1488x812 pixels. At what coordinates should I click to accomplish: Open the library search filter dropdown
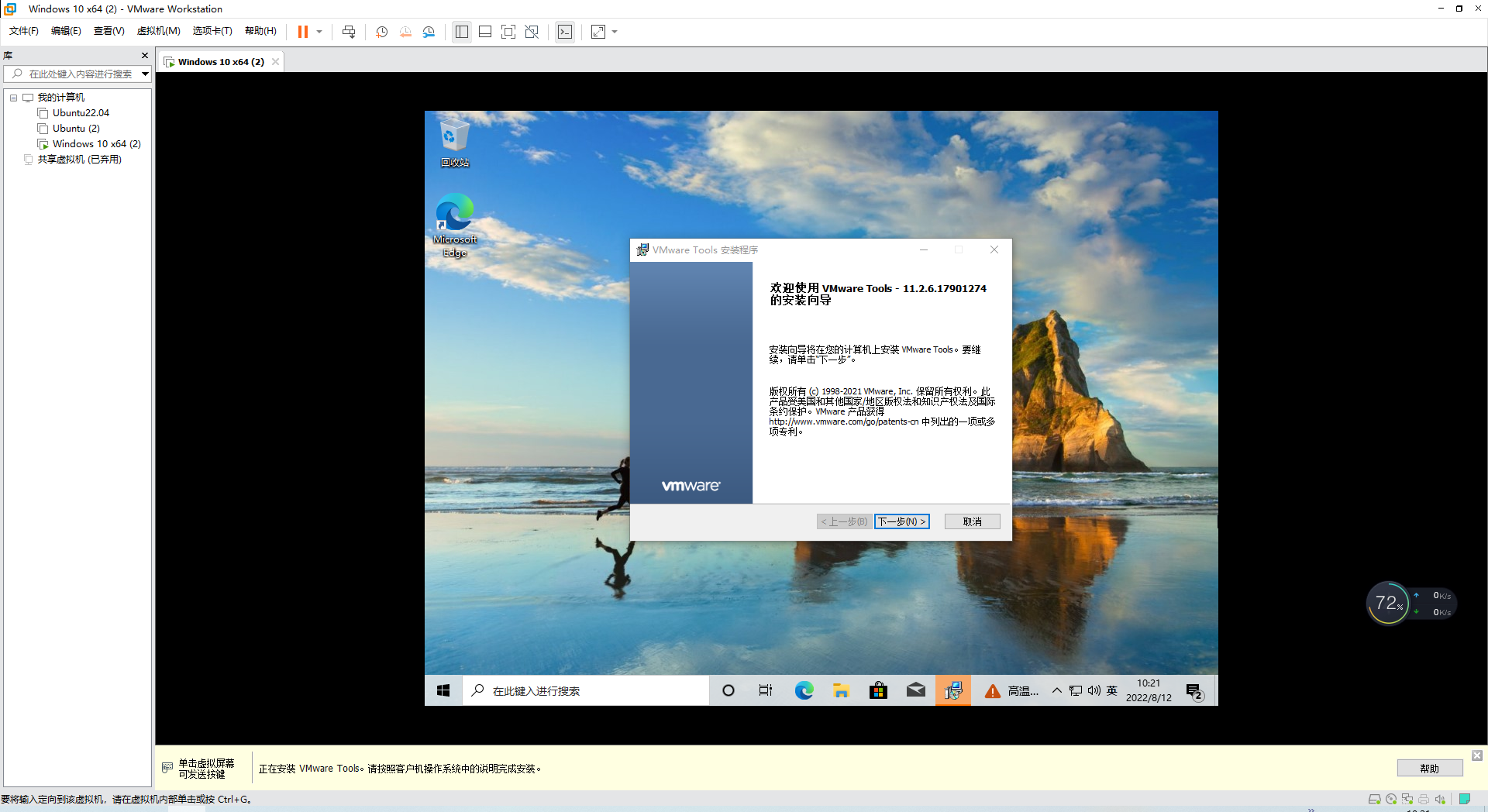coord(145,74)
